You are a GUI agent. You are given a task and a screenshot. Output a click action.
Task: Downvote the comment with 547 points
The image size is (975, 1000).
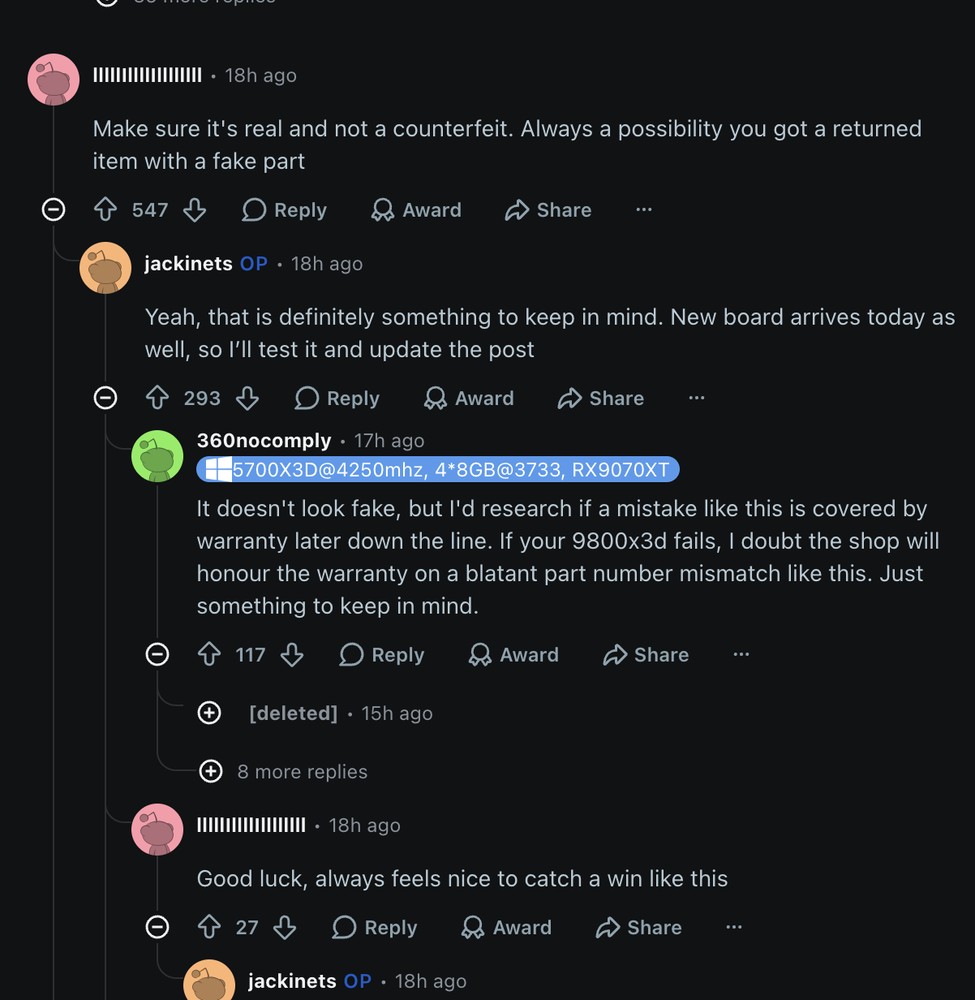coord(194,210)
